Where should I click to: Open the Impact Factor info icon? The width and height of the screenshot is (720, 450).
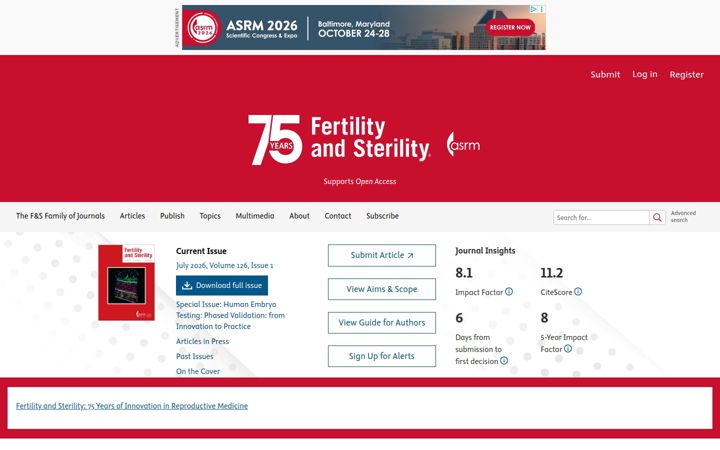point(509,292)
